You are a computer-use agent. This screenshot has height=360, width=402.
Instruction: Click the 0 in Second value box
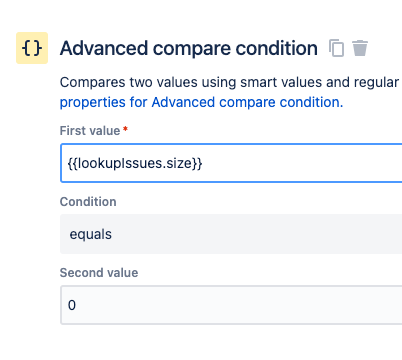click(72, 305)
